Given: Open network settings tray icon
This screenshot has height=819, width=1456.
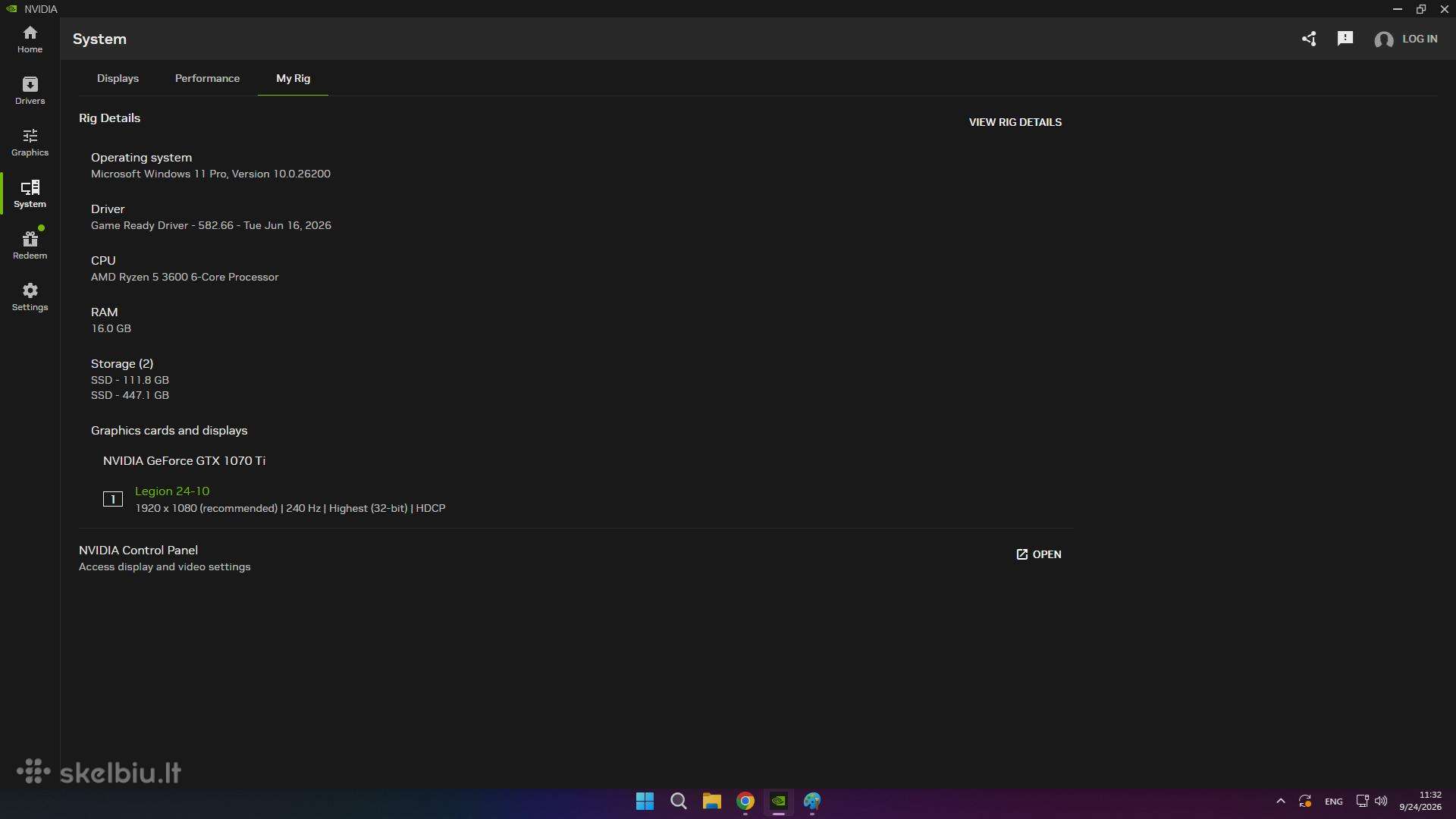Looking at the screenshot, I should (1362, 801).
